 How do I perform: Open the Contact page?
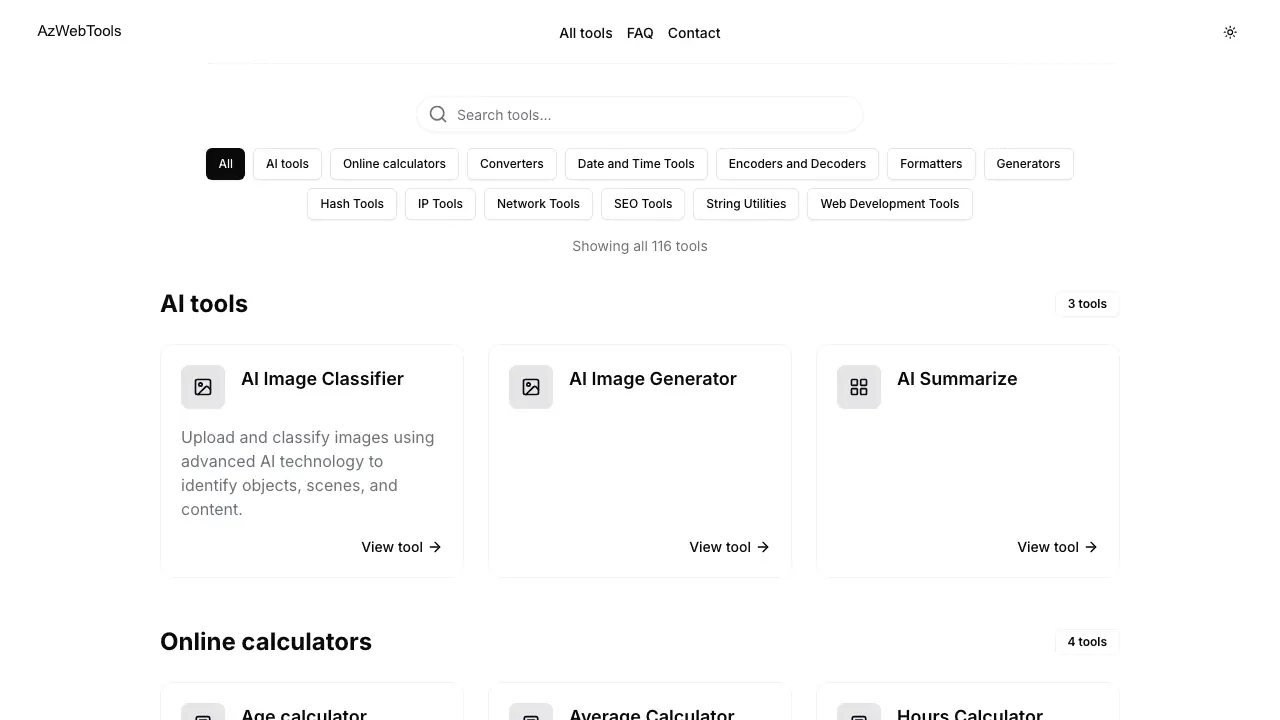tap(694, 32)
